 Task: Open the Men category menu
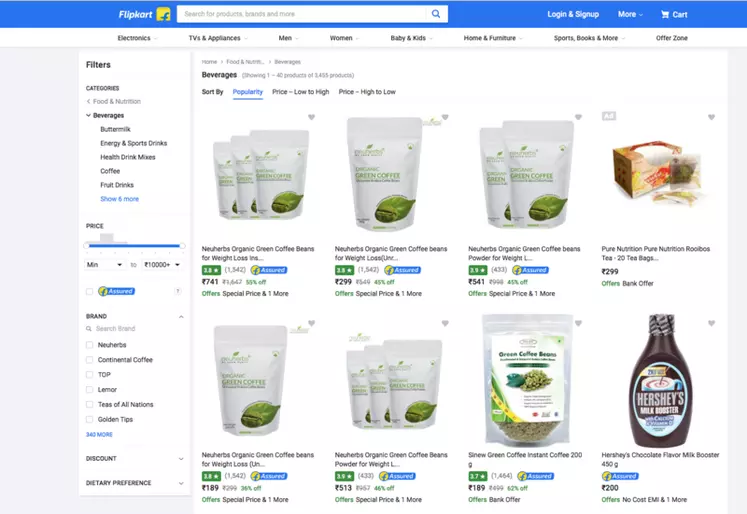(x=288, y=38)
